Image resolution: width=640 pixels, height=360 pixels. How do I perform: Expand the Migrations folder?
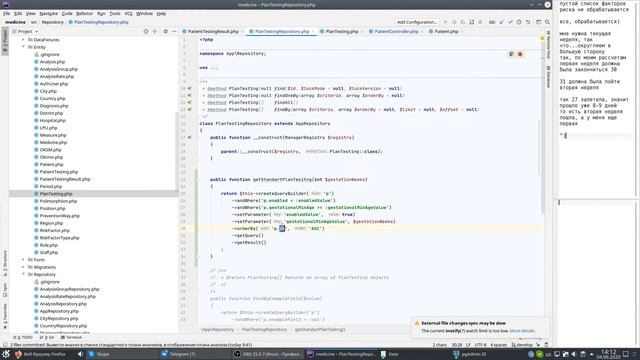coord(23,267)
